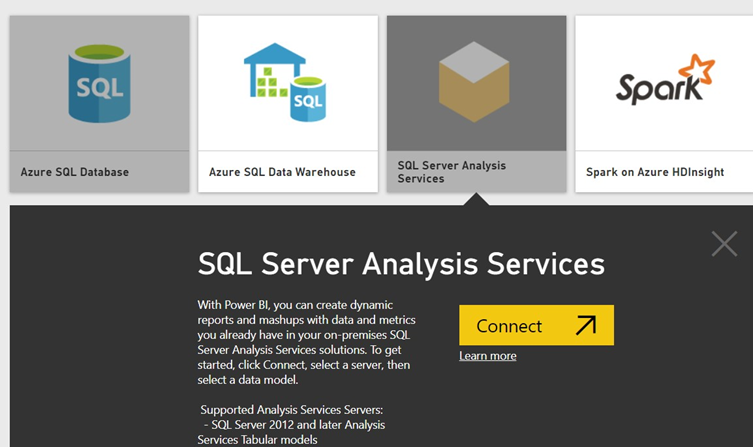Select the Azure SQL Database tile label

[x=75, y=172]
